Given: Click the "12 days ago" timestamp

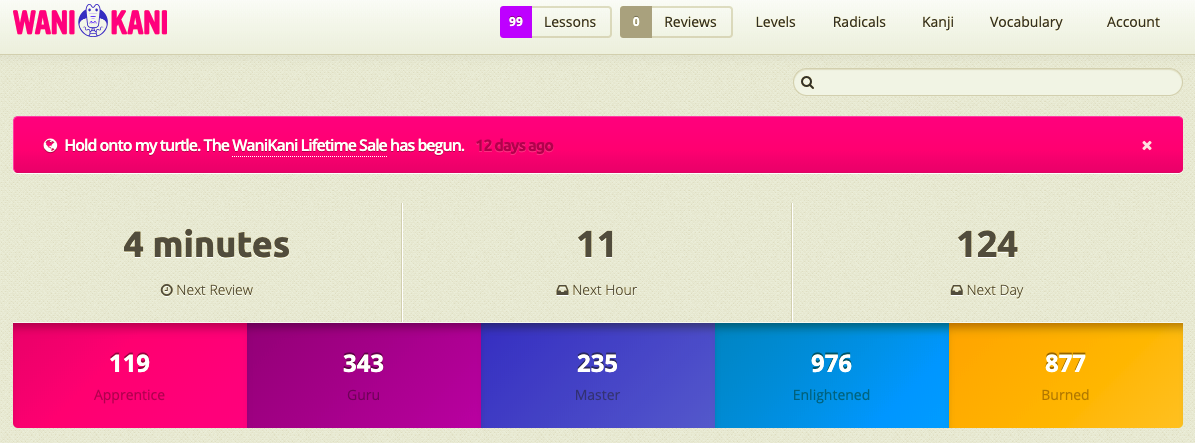Looking at the screenshot, I should (x=514, y=145).
